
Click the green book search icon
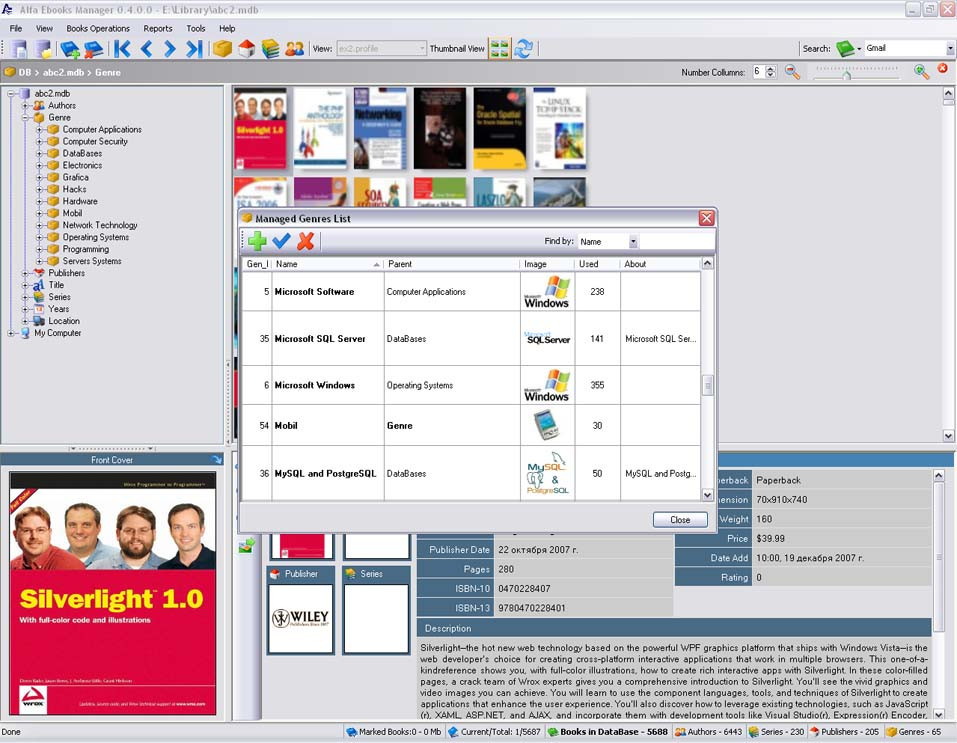tap(845, 49)
